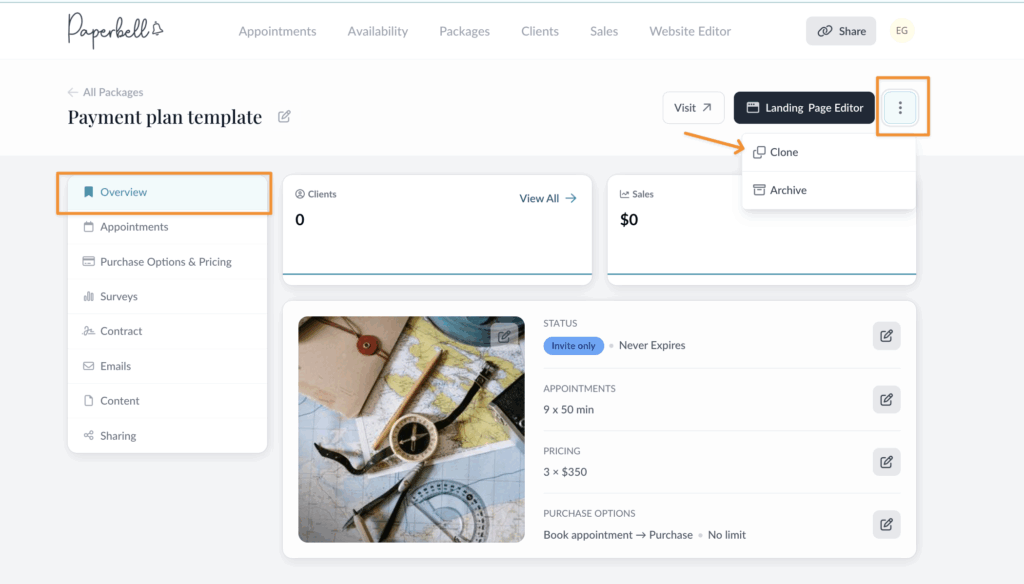View All clients link
This screenshot has height=584, width=1024.
pyautogui.click(x=547, y=198)
